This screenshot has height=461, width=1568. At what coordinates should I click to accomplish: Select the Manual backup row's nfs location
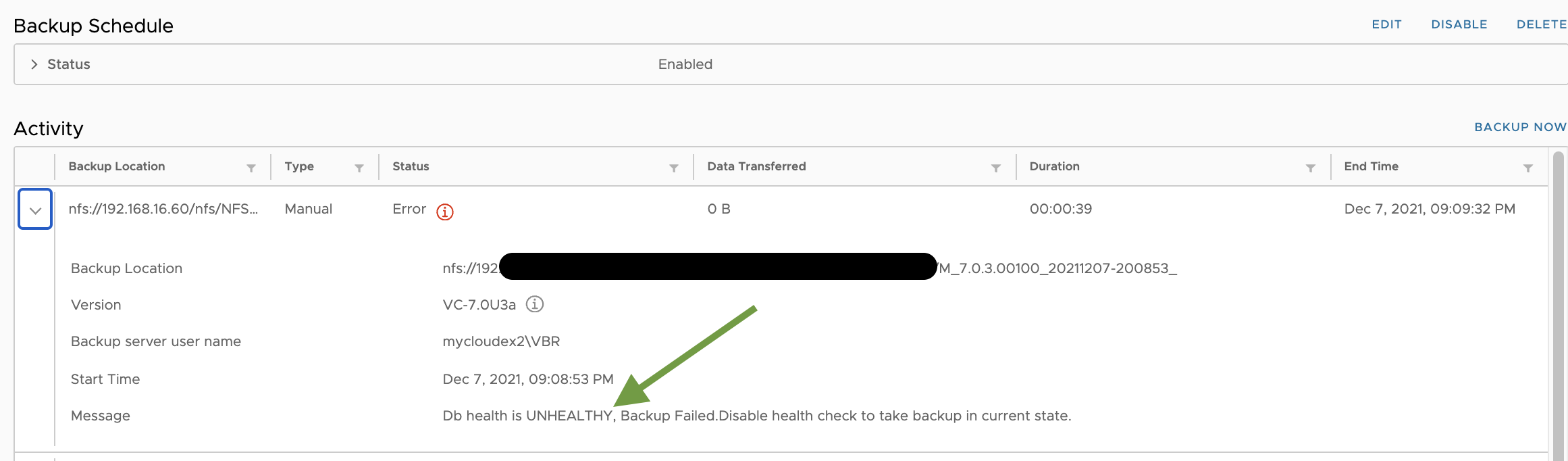click(163, 209)
